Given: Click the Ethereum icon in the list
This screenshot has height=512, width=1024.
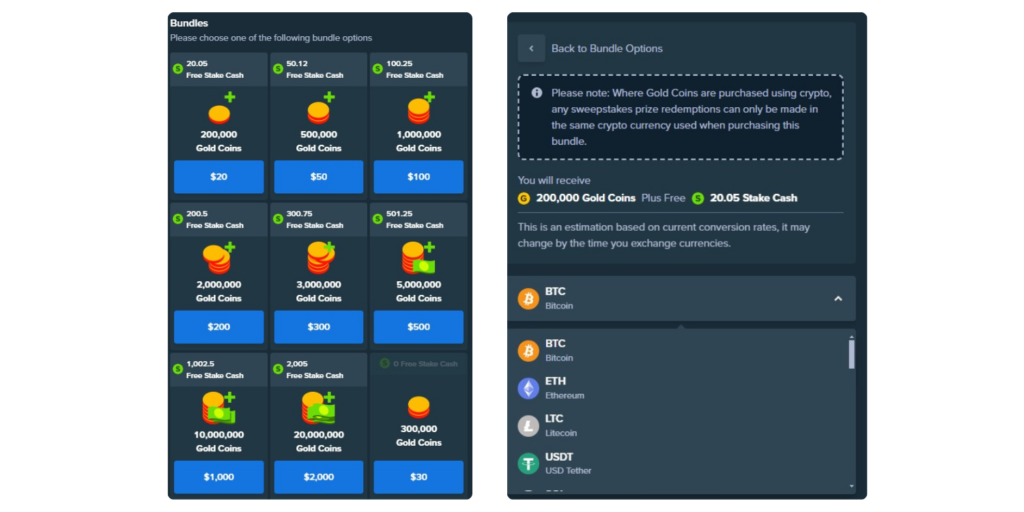Looking at the screenshot, I should (x=528, y=388).
